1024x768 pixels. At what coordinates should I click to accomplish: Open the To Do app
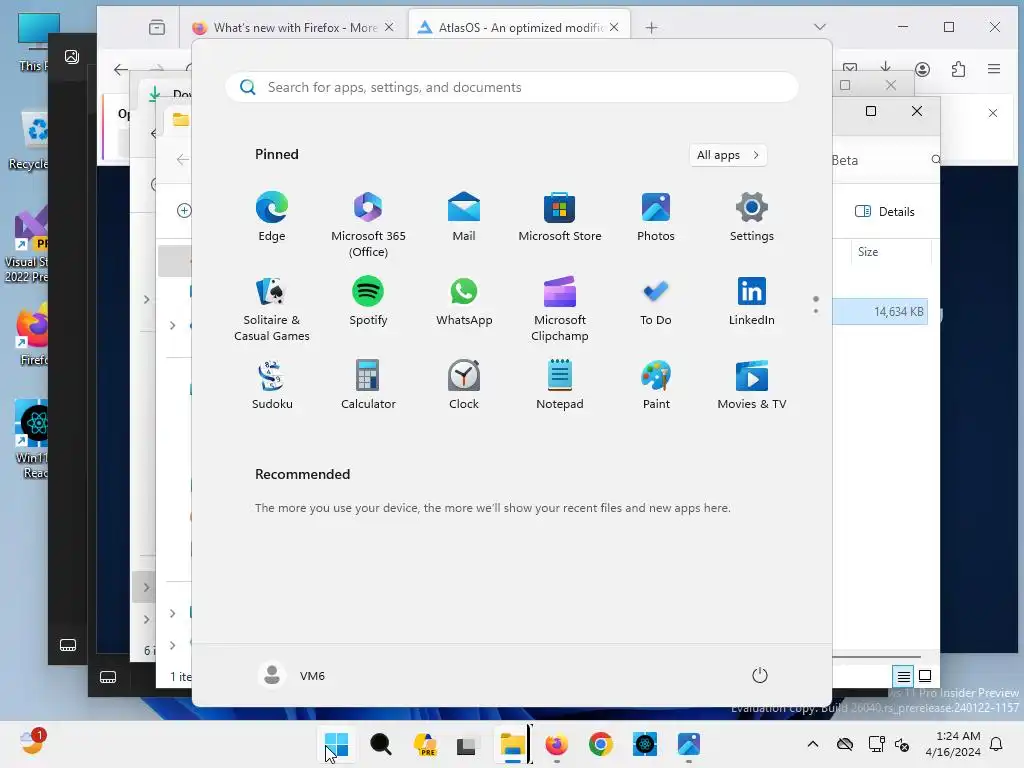(656, 300)
